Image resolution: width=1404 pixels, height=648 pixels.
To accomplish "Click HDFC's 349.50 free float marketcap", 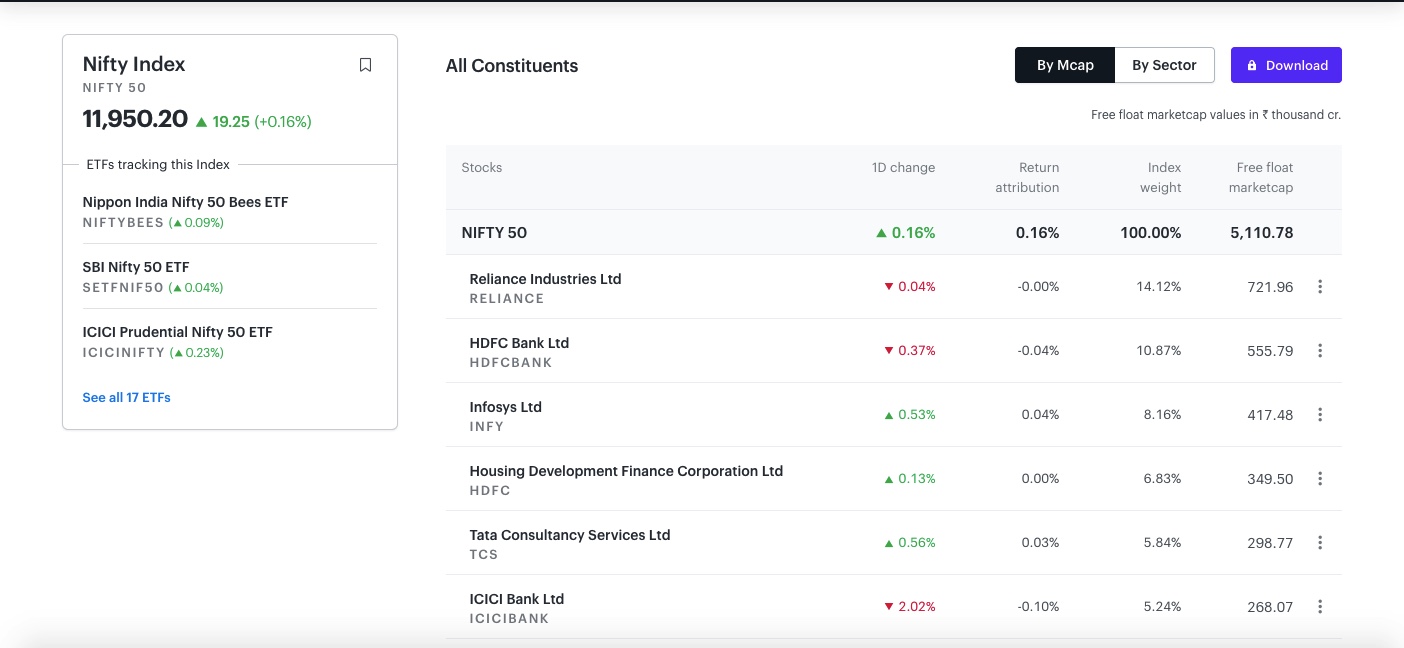I will tap(1270, 479).
